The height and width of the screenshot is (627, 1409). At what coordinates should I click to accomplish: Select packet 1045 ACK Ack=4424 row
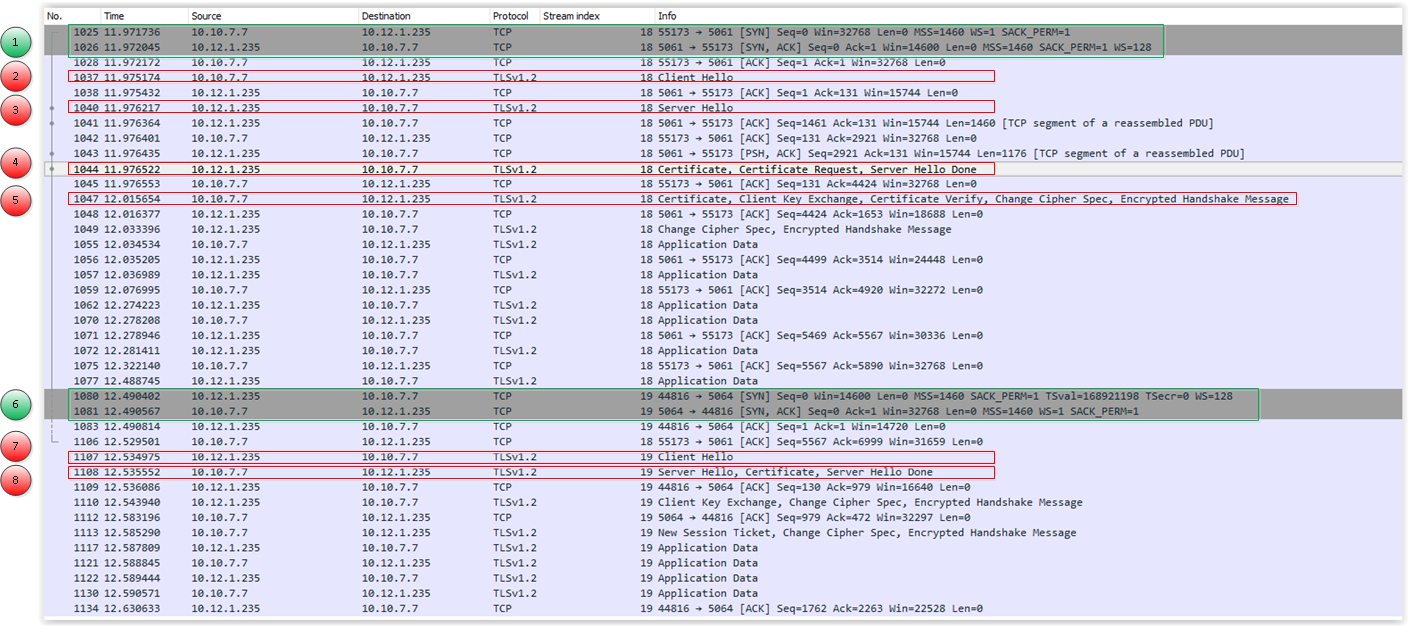722,184
